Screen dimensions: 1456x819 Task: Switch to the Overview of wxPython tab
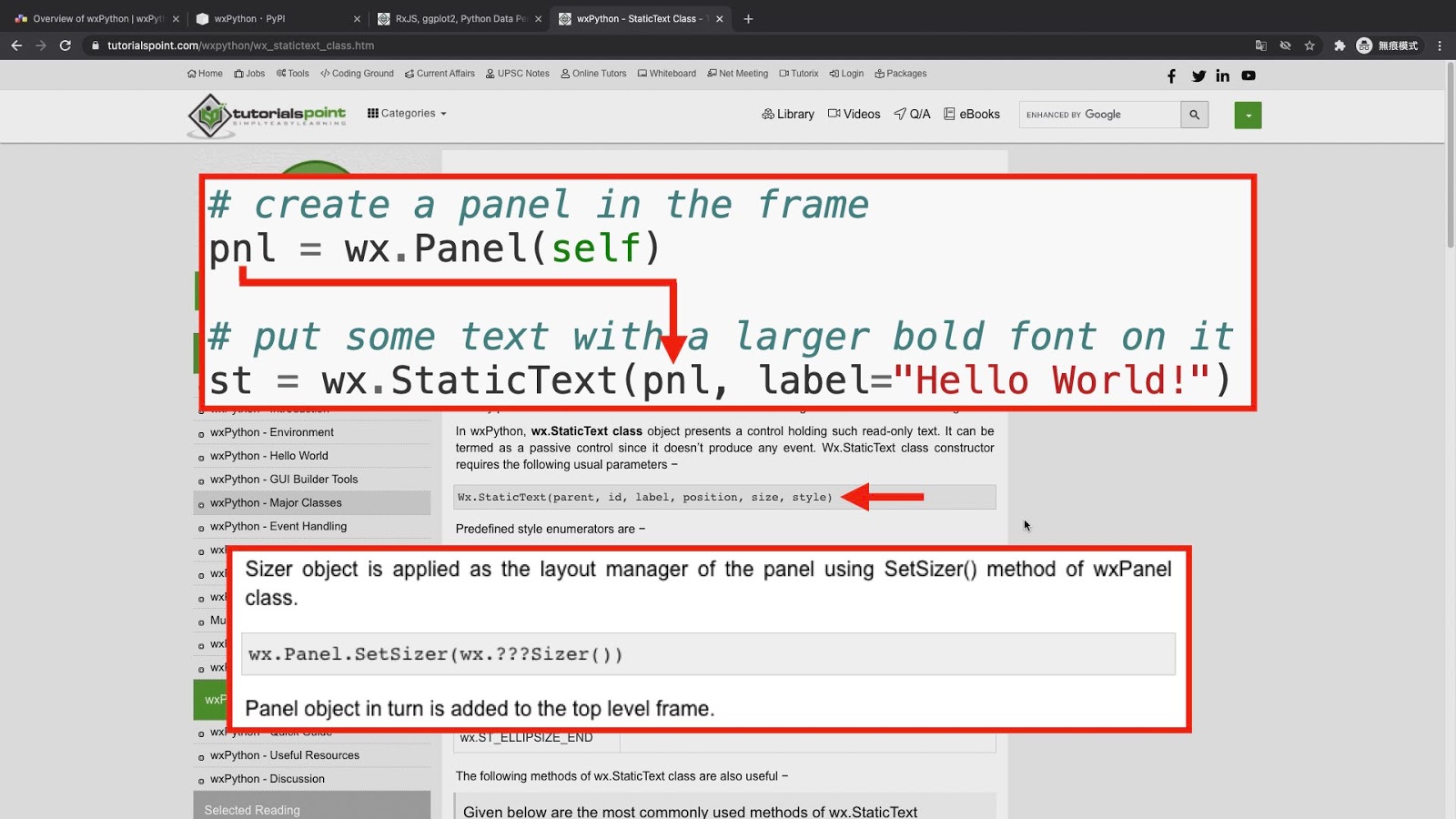tap(96, 18)
